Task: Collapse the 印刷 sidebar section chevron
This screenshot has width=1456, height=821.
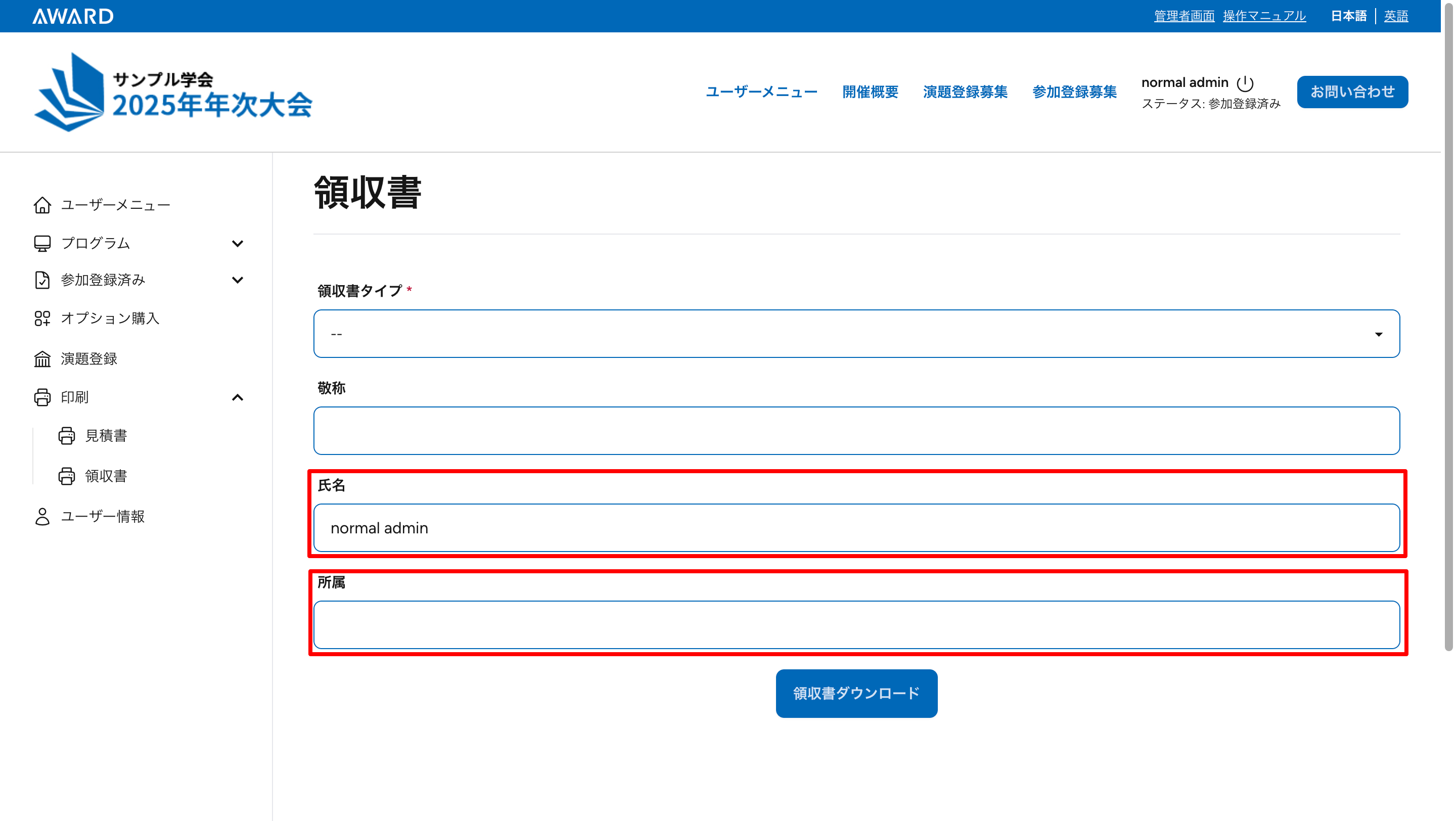Action: 238,397
